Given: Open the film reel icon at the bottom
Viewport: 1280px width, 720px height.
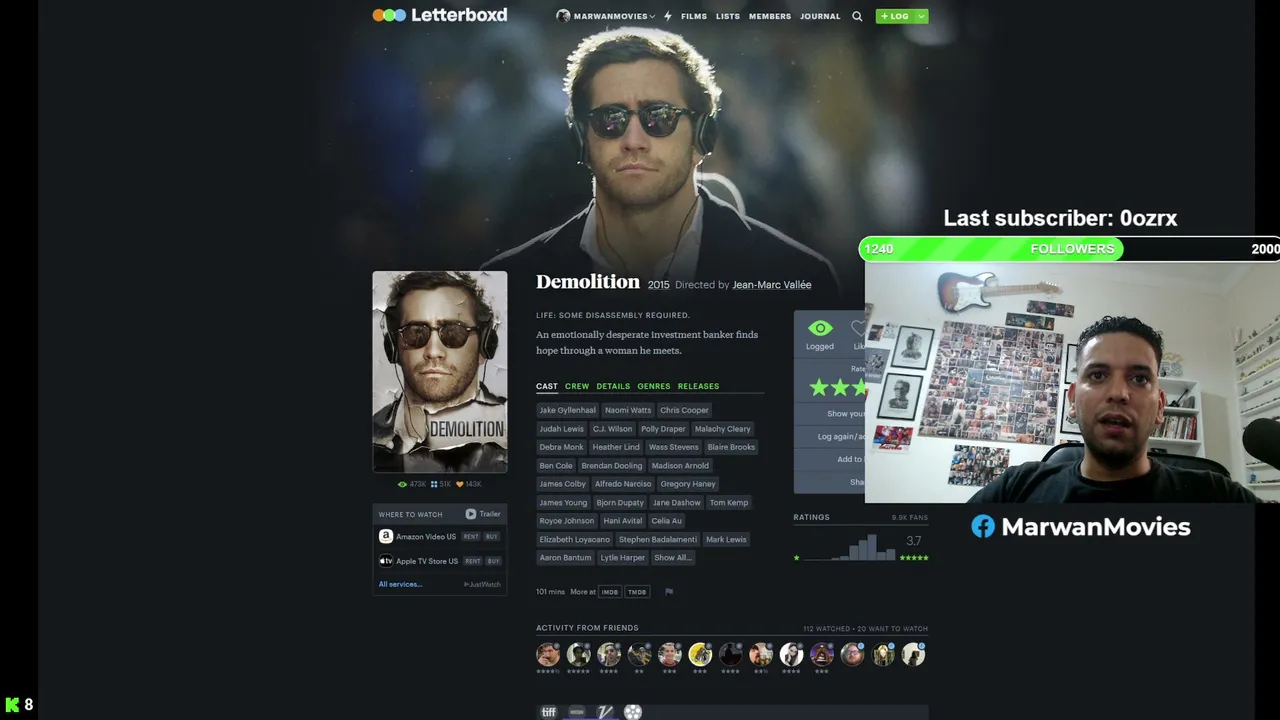Looking at the screenshot, I should (x=633, y=712).
